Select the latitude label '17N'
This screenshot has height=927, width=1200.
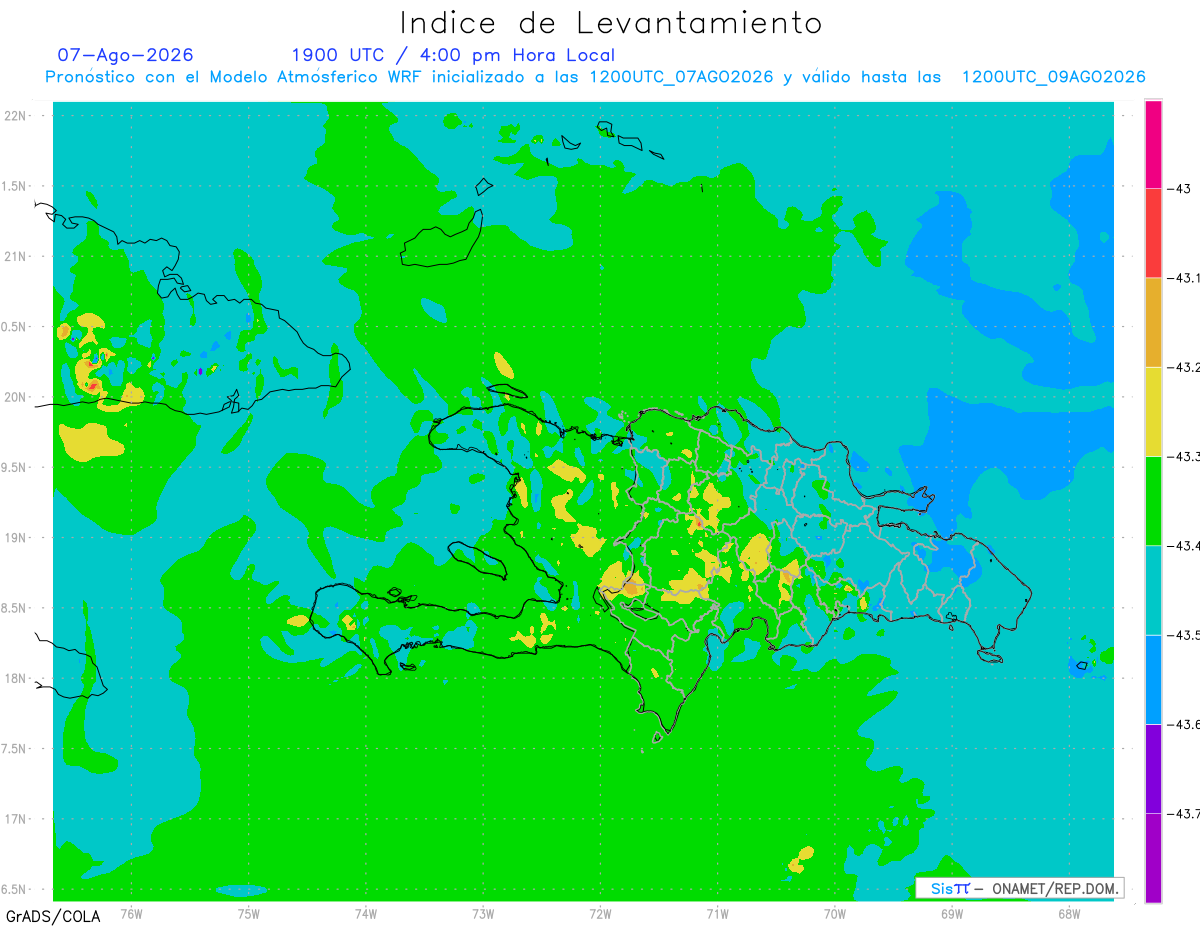point(15,819)
